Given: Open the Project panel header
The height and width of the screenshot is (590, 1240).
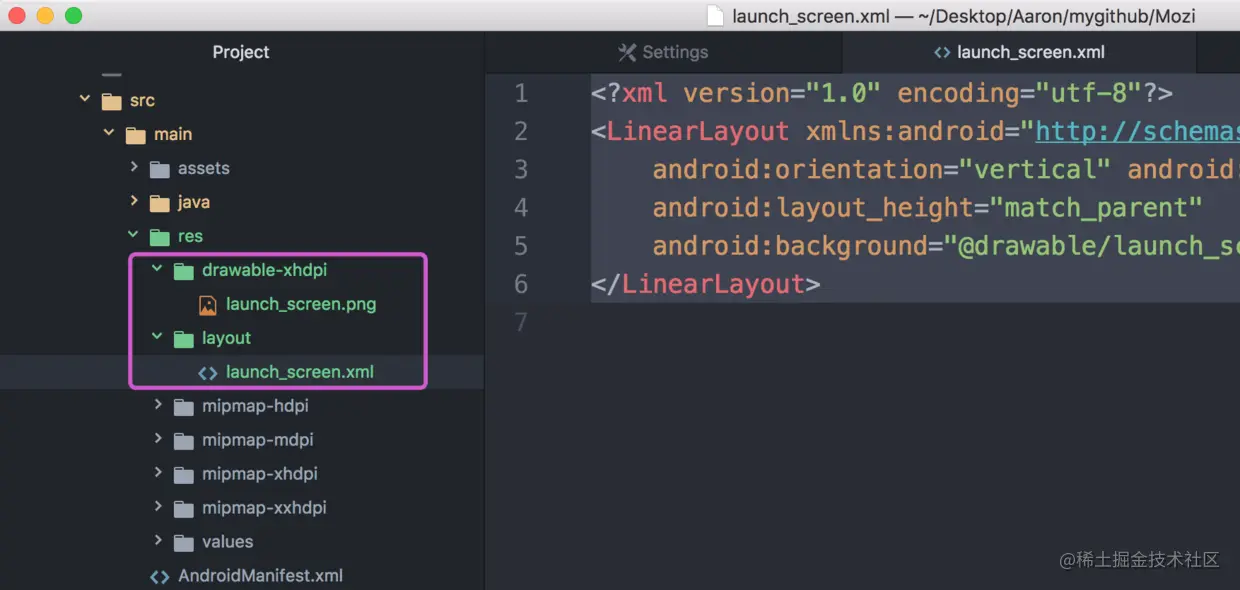Looking at the screenshot, I should pos(241,52).
